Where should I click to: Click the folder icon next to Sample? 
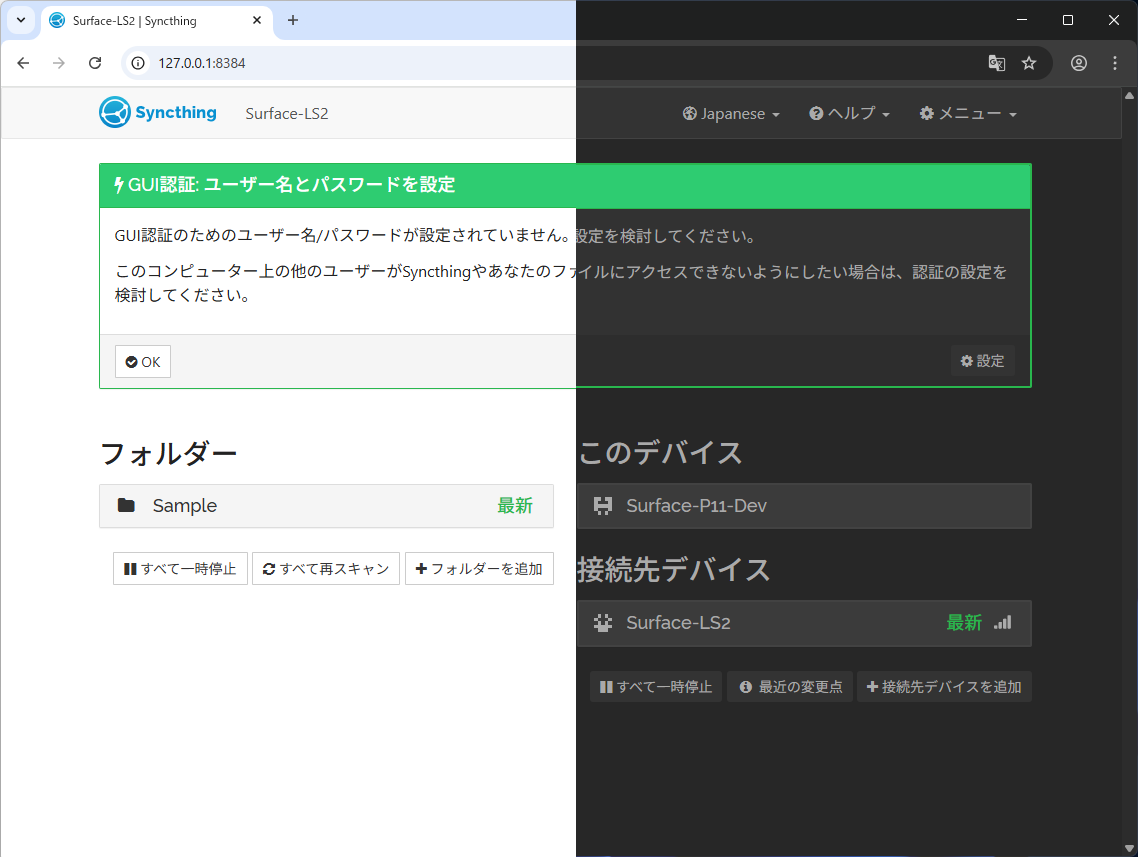point(125,505)
